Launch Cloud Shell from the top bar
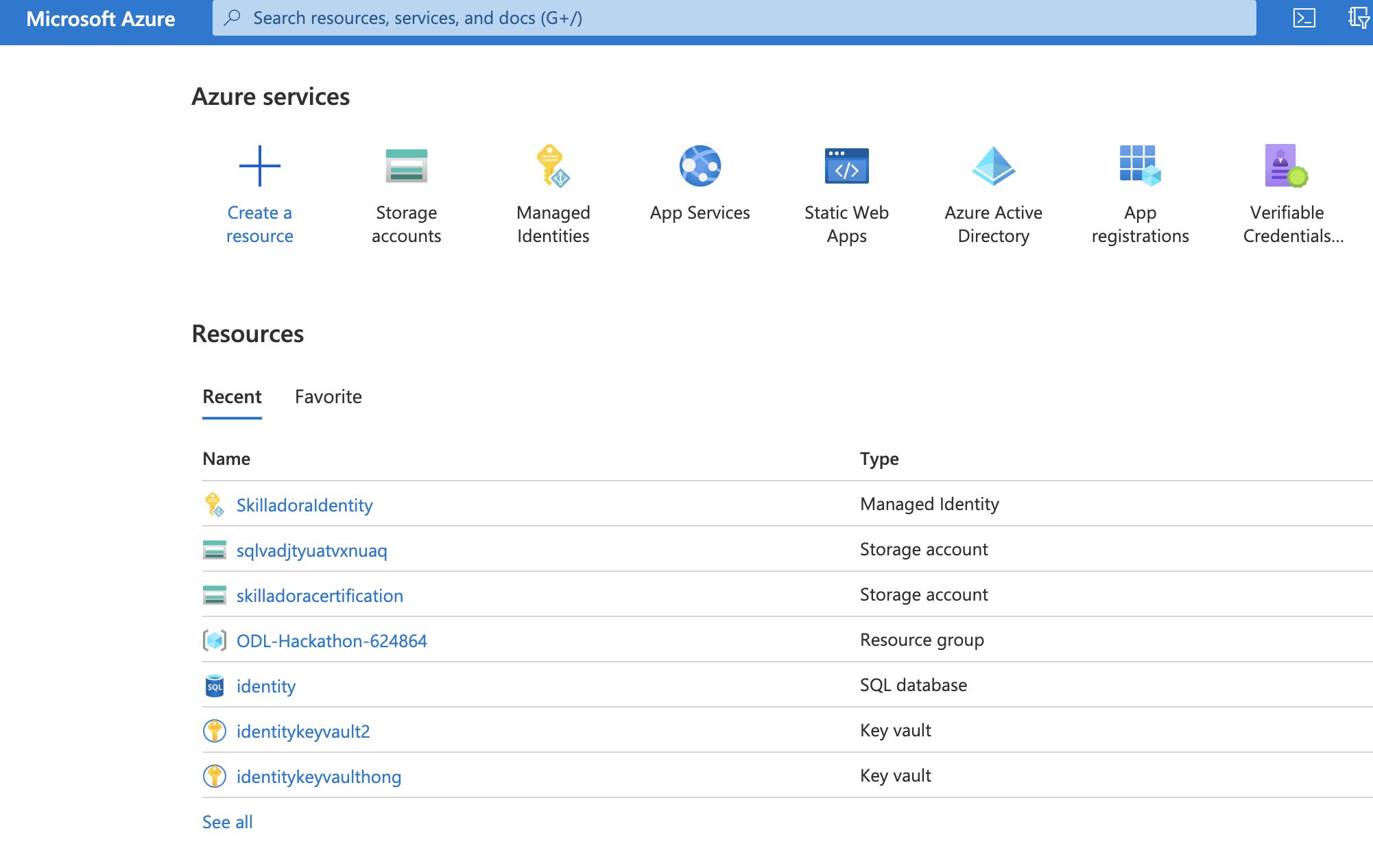 (1304, 18)
